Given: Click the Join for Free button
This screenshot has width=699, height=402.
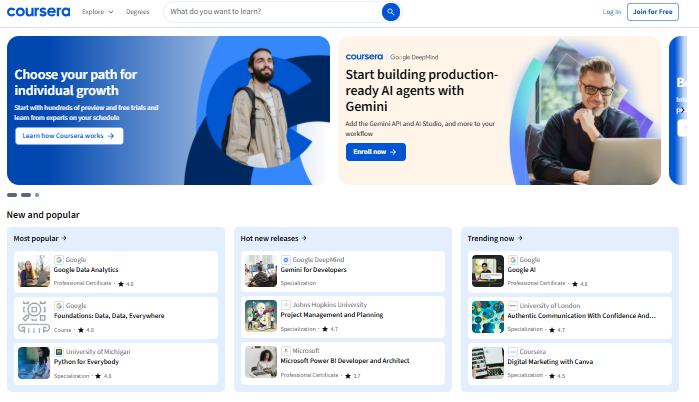Looking at the screenshot, I should tap(653, 12).
